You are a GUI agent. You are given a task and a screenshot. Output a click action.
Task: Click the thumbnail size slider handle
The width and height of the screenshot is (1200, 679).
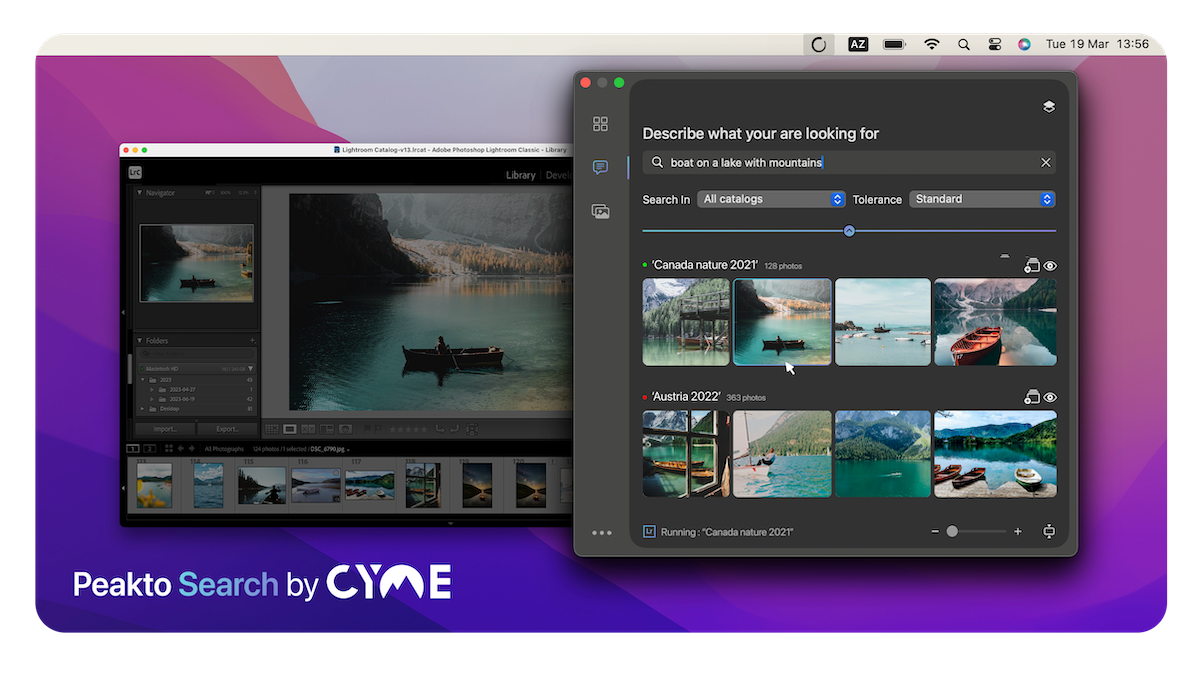952,532
